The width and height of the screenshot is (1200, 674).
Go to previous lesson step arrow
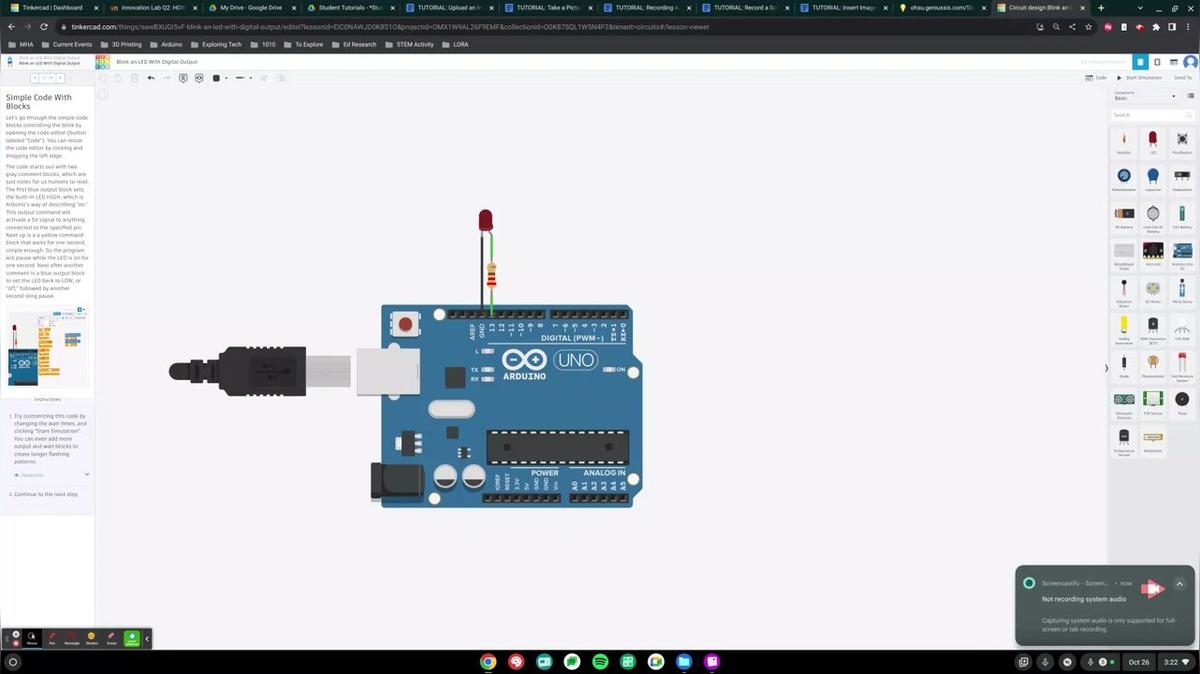(34, 77)
